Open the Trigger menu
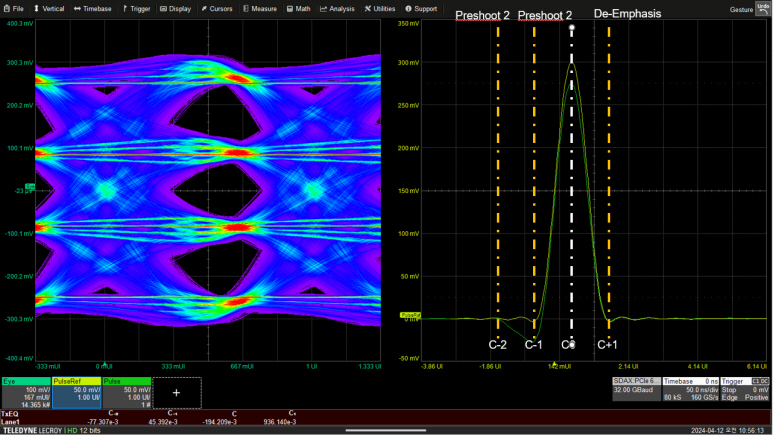The width and height of the screenshot is (773, 435). point(137,8)
